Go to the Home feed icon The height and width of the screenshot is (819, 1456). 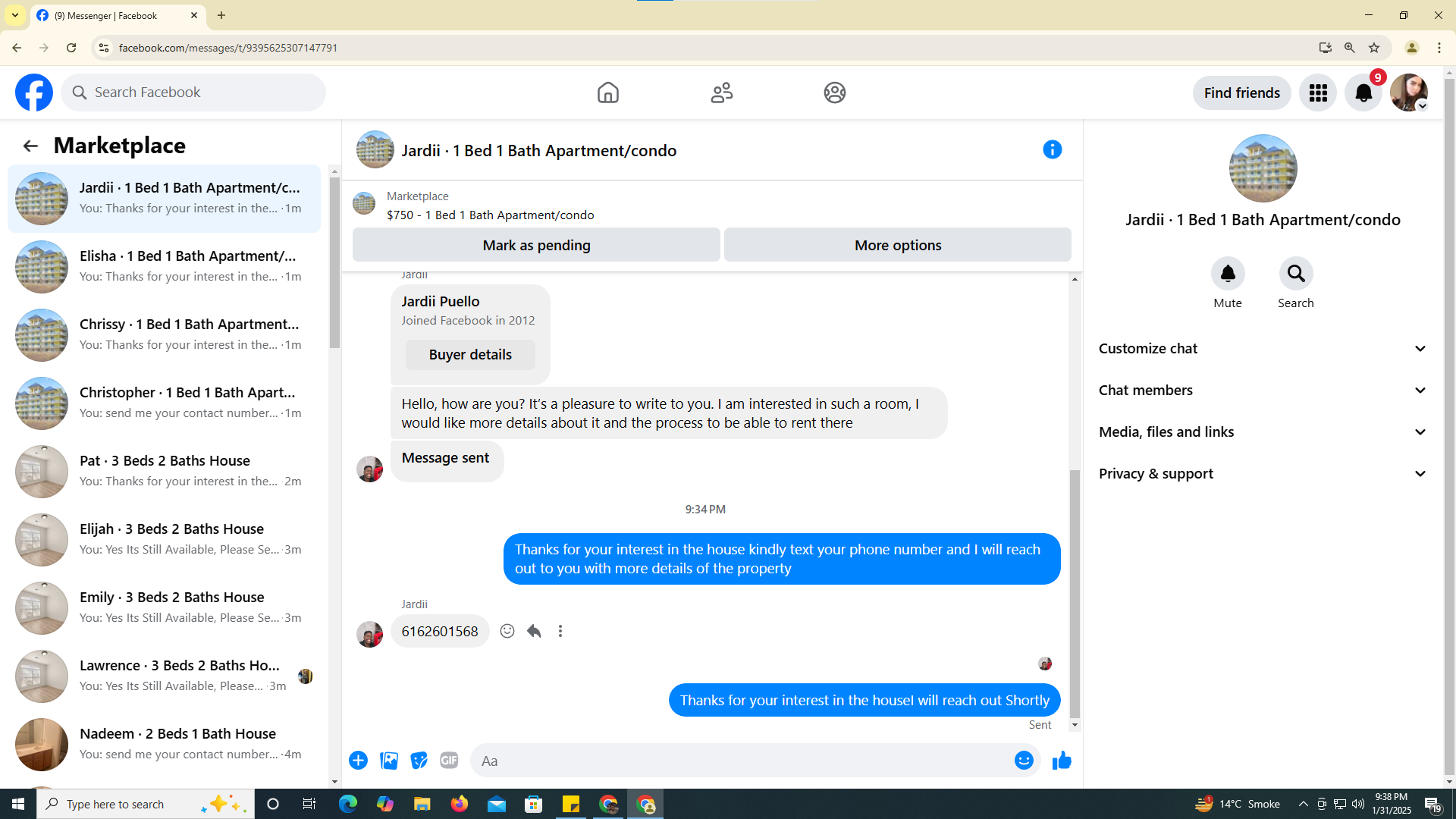tap(607, 93)
